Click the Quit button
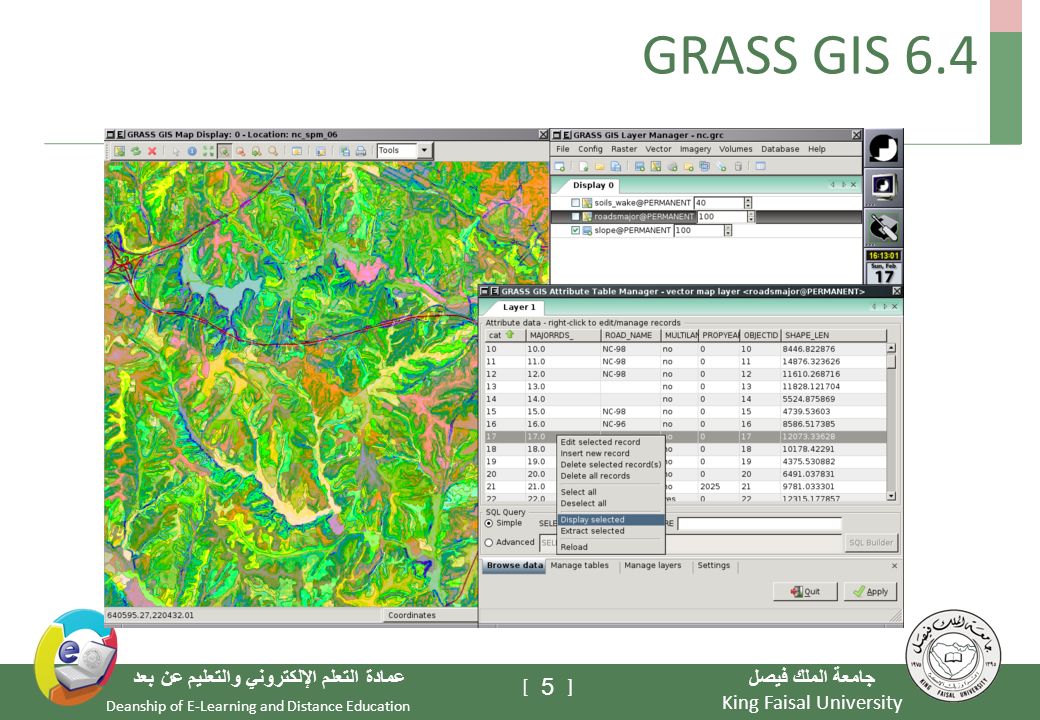Viewport: 1040px width, 720px height. 805,591
